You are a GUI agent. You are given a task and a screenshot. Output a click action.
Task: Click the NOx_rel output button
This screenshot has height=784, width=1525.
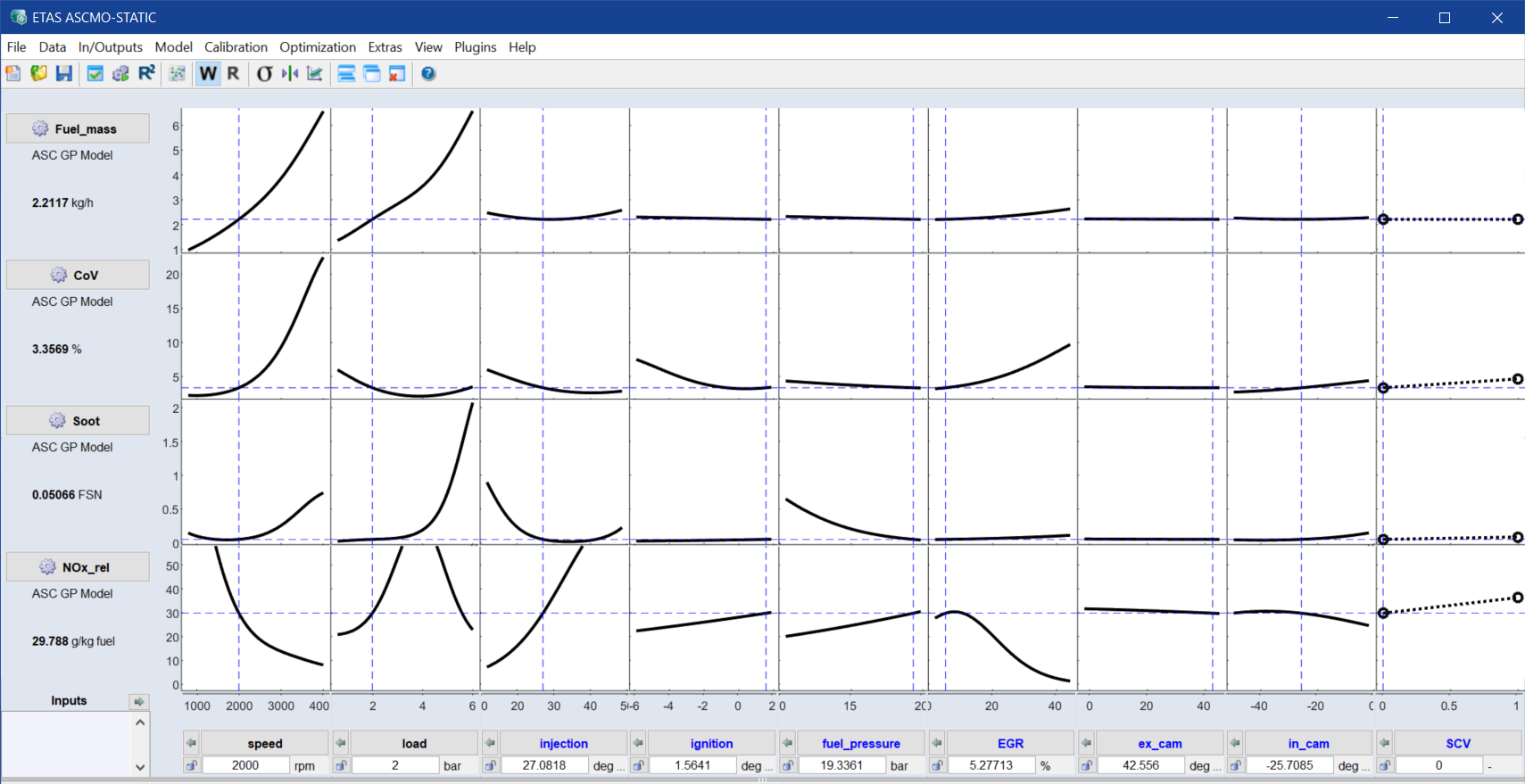coord(78,567)
